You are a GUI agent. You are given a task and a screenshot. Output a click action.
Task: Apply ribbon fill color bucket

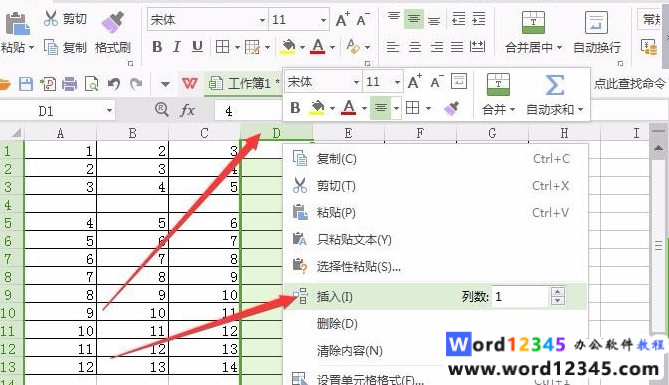[288, 47]
